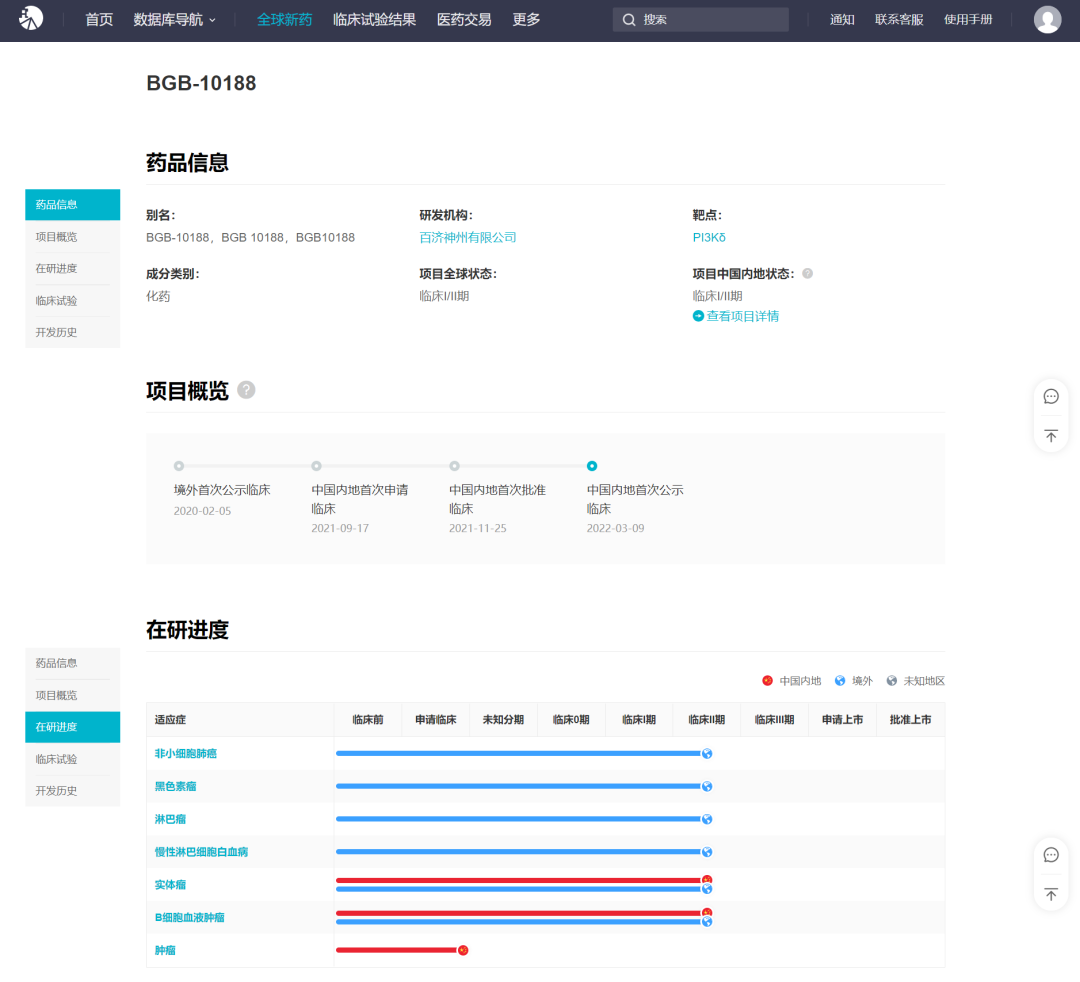The height and width of the screenshot is (982, 1080).
Task: Open 淋巴瘤 indication link
Action: 170,819
